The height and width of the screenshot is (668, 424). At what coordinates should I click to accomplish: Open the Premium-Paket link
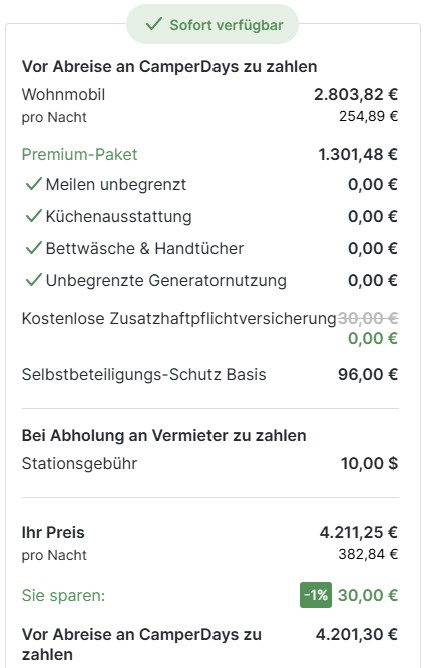[x=79, y=154]
